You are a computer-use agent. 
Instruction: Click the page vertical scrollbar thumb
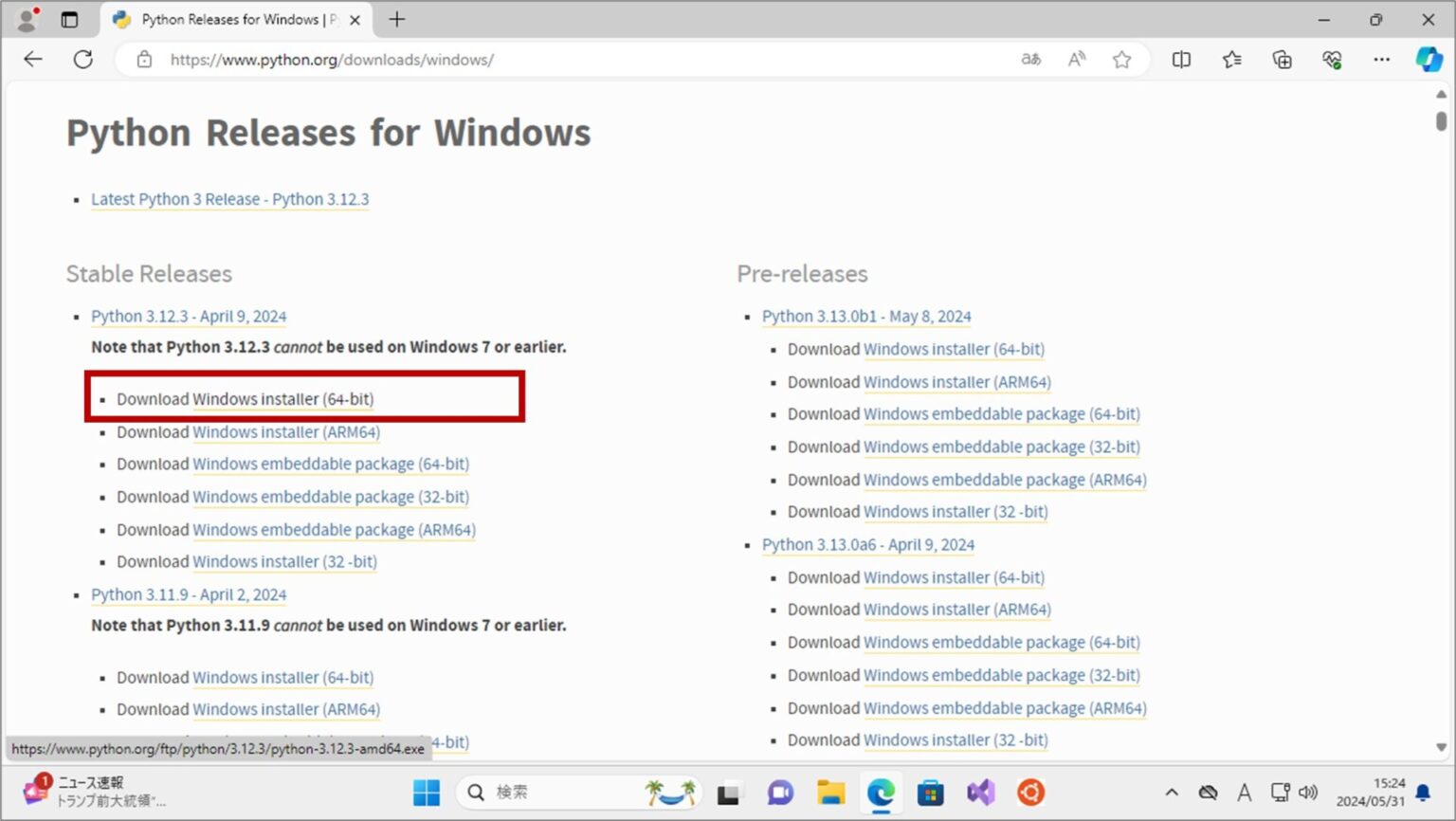point(1441,121)
